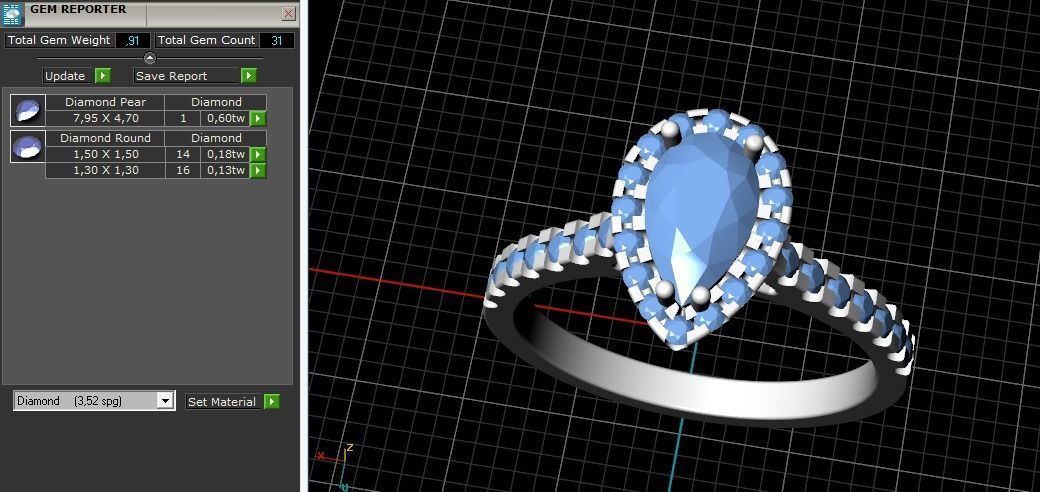Image resolution: width=1040 pixels, height=492 pixels.
Task: Click the 7,95 X 4,70 size cell
Action: [x=105, y=118]
